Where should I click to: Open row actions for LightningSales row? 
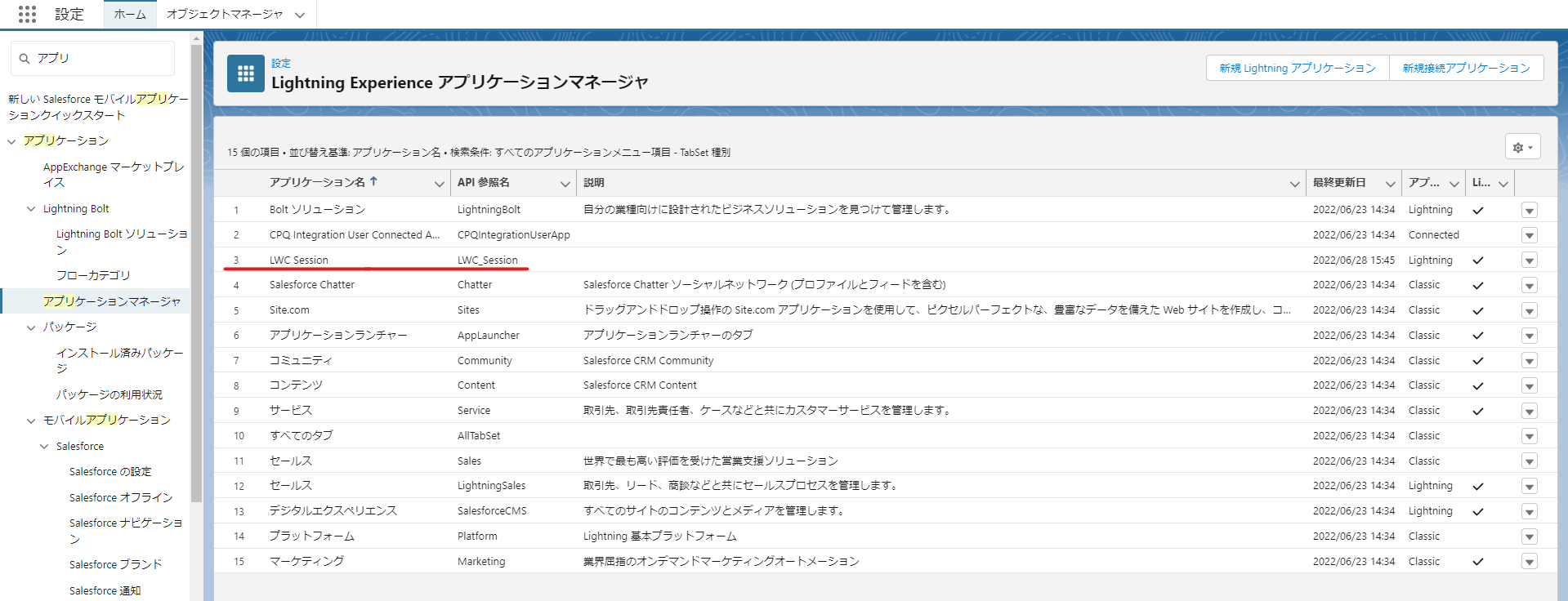tap(1530, 486)
